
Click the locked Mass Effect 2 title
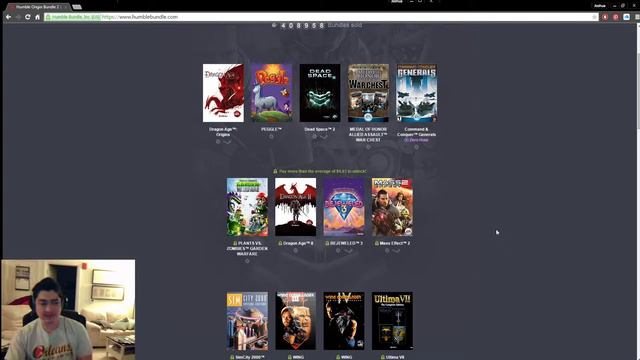(x=392, y=243)
